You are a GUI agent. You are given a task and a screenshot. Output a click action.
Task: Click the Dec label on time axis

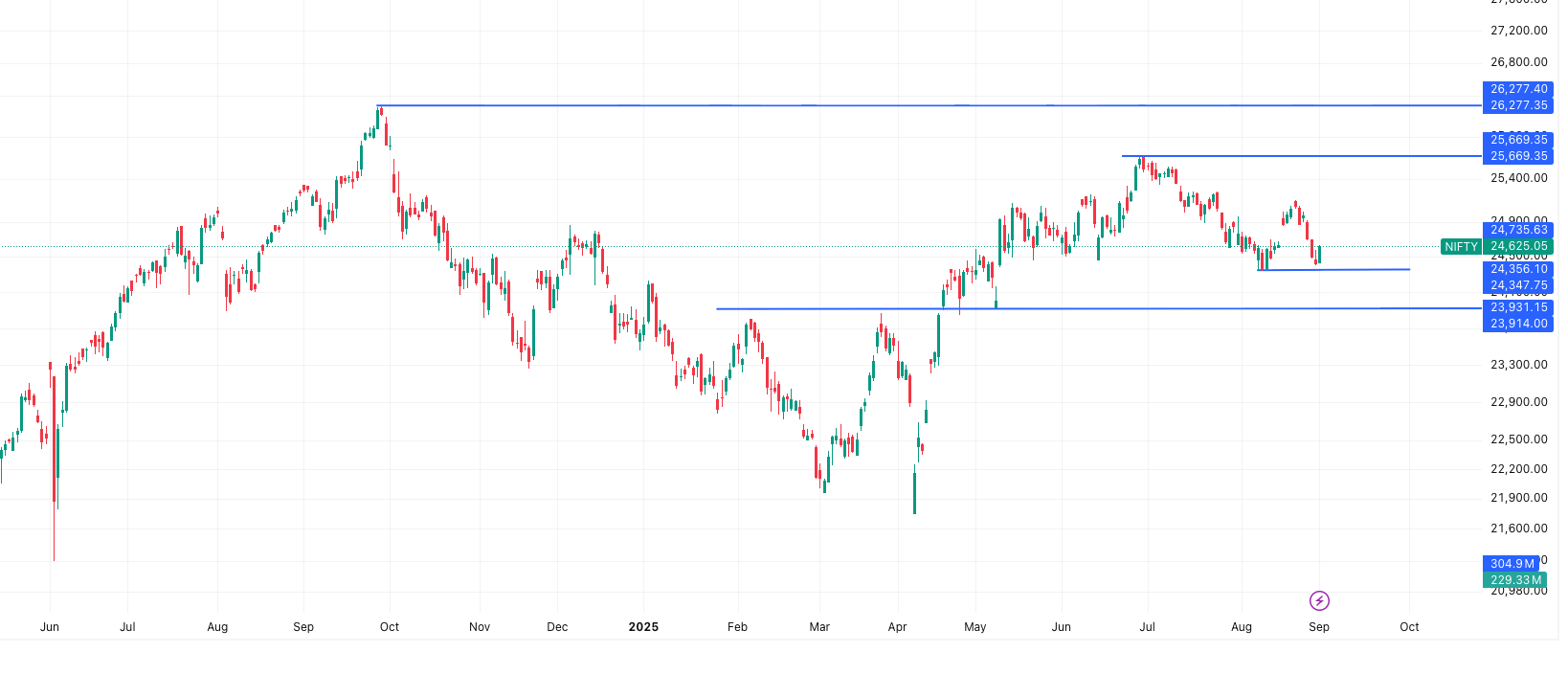coord(557,627)
